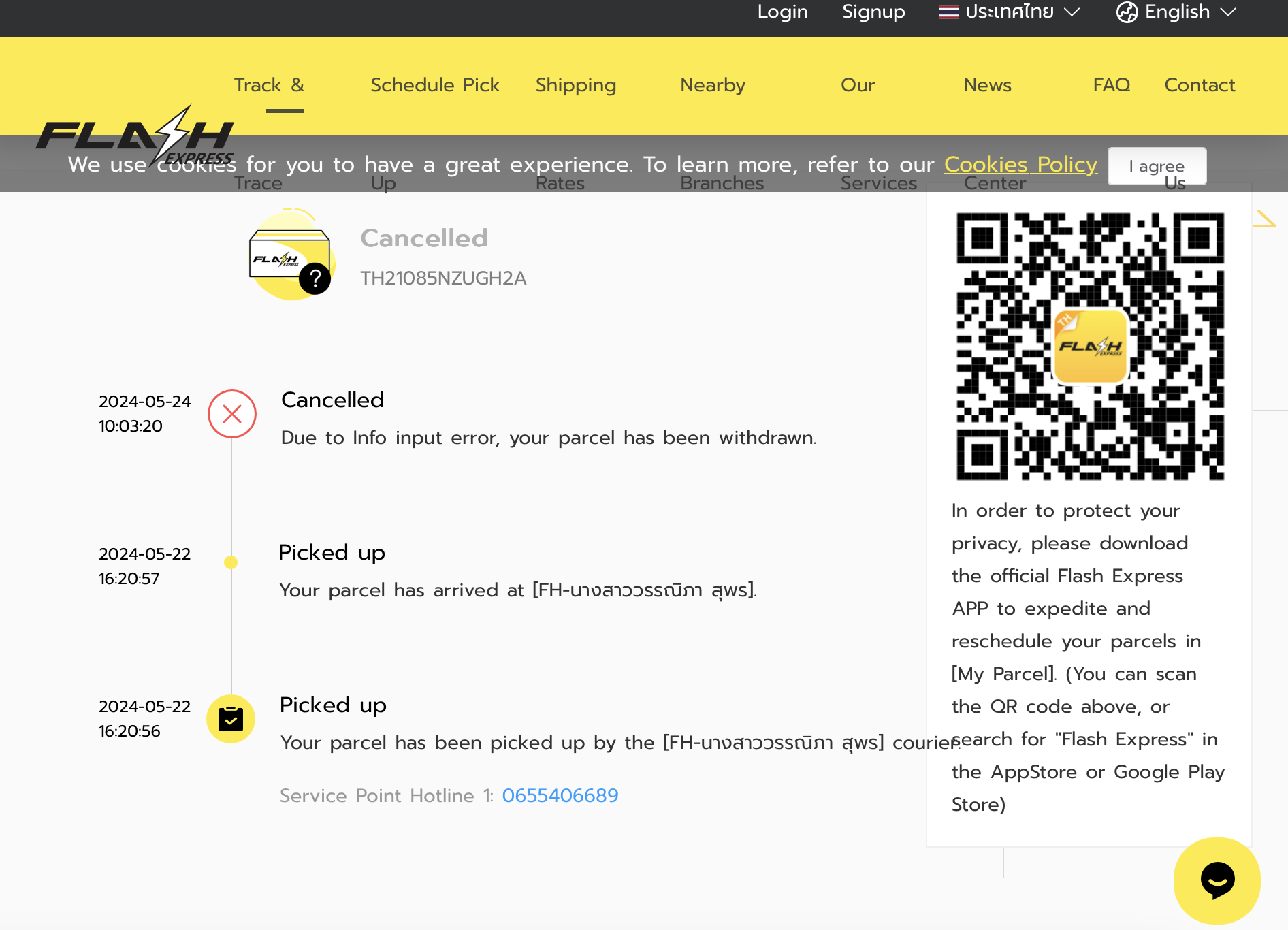Image resolution: width=1288 pixels, height=930 pixels.
Task: Click the yellow picked-up clipboard icon
Action: 231,719
